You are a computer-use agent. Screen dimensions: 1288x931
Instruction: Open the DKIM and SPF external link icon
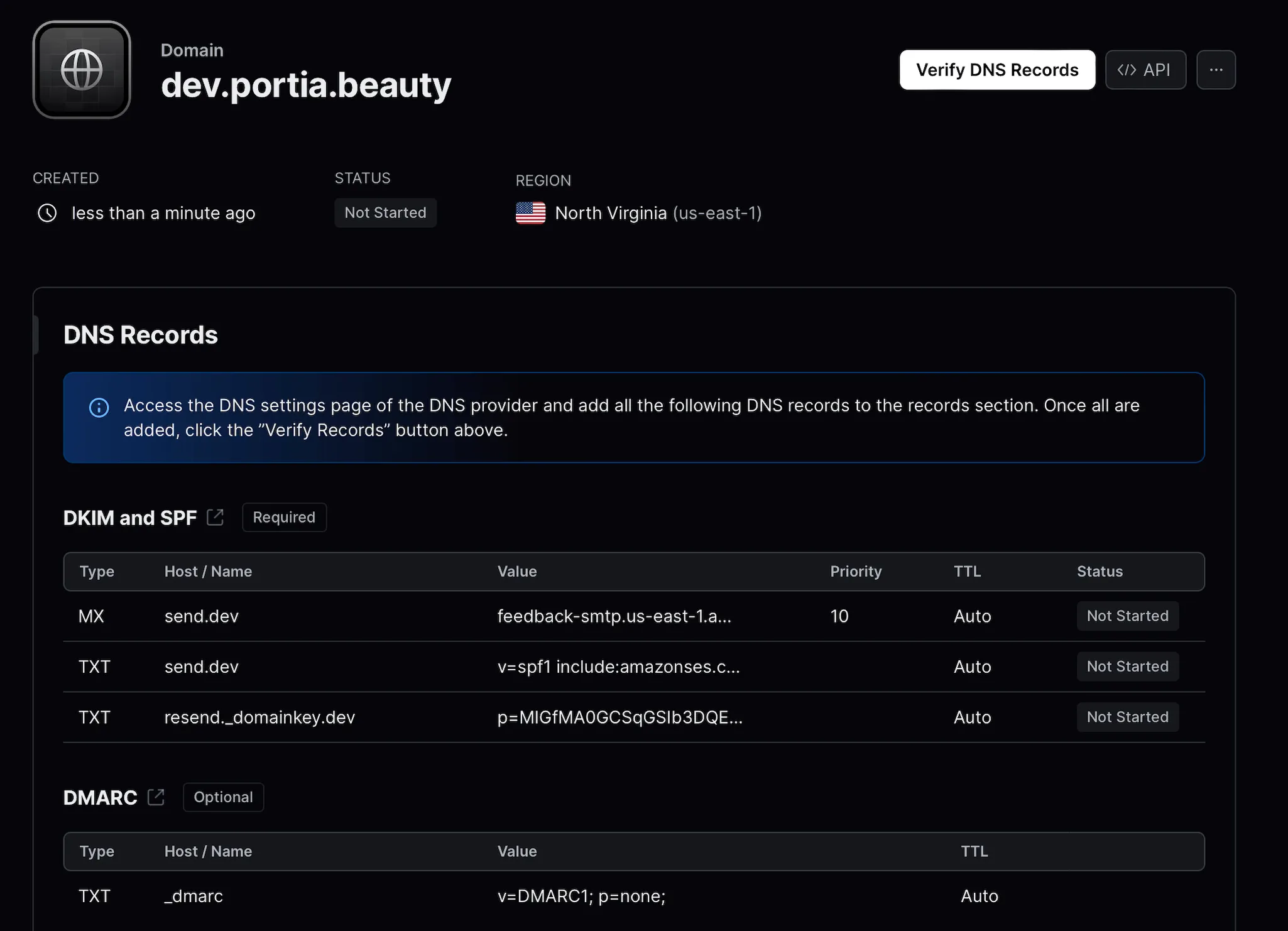(x=215, y=517)
